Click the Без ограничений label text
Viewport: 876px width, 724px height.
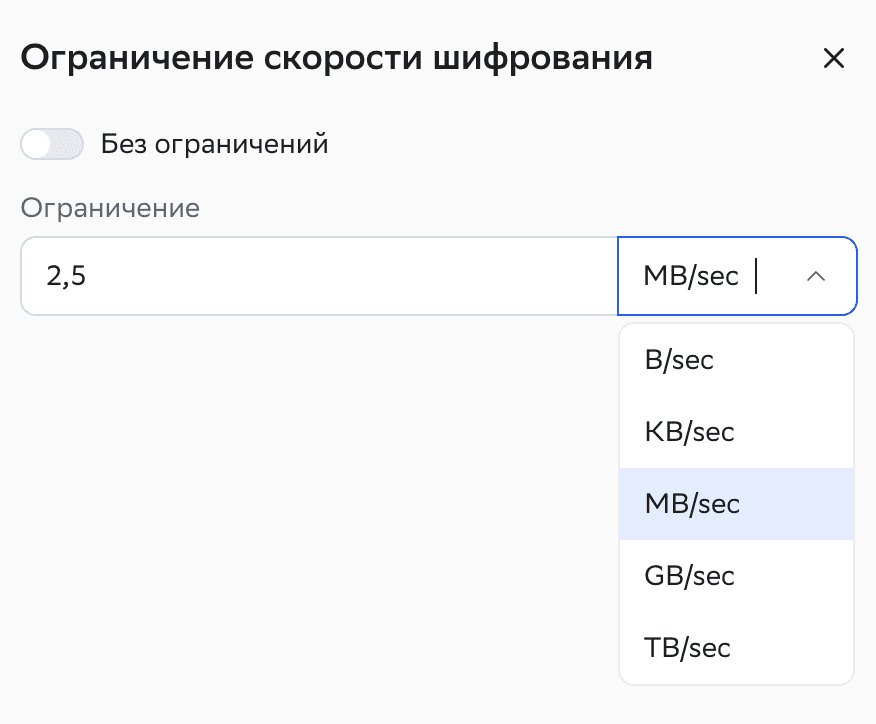[x=214, y=144]
